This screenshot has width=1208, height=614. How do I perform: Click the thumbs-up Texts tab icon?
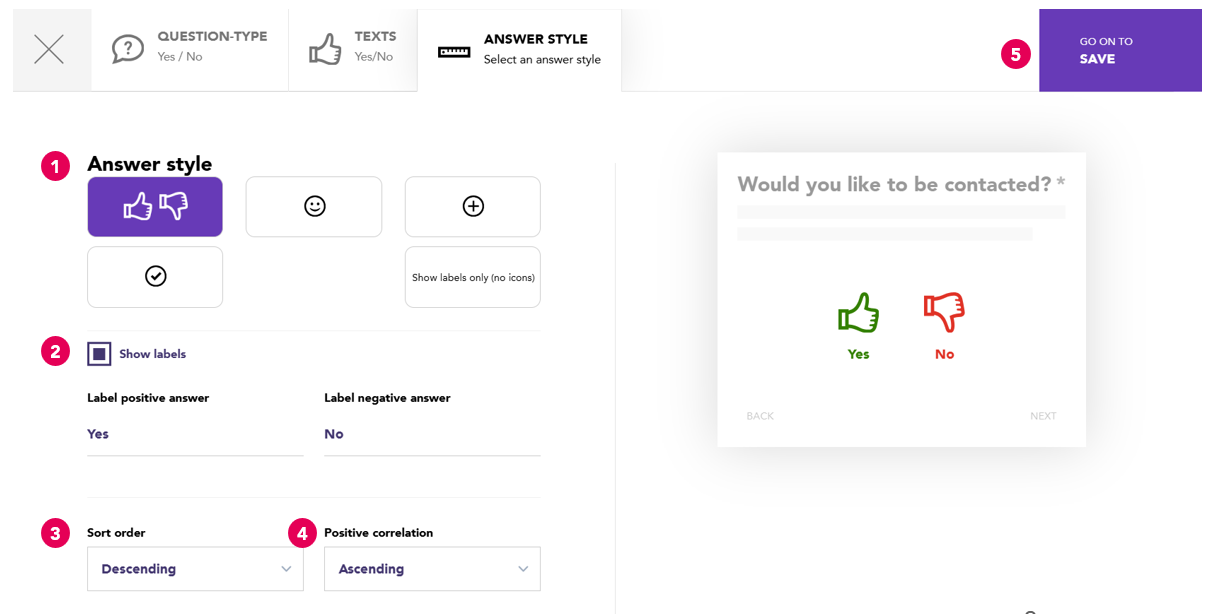tap(325, 49)
